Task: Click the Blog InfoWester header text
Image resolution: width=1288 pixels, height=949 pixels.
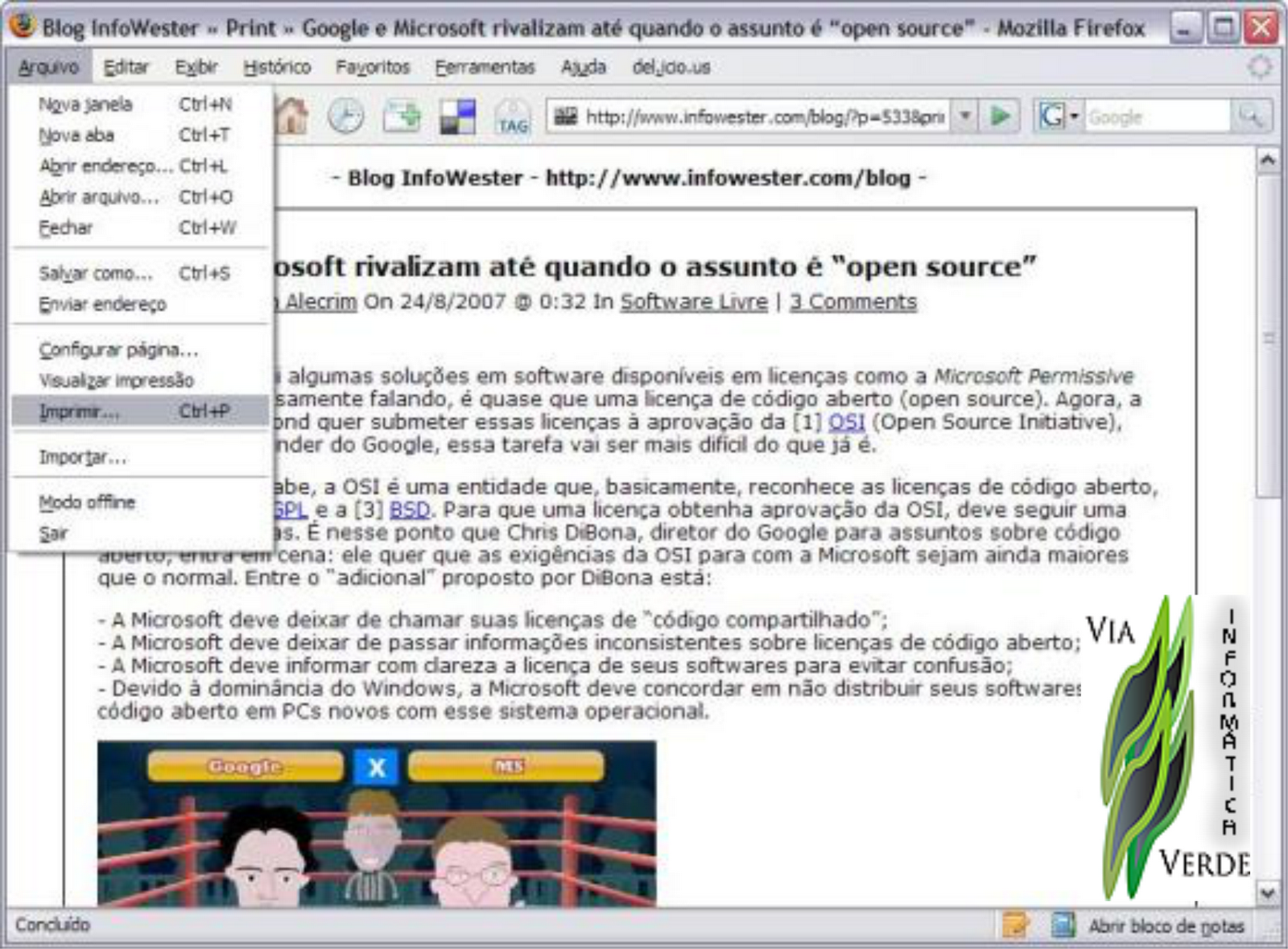Action: (629, 178)
